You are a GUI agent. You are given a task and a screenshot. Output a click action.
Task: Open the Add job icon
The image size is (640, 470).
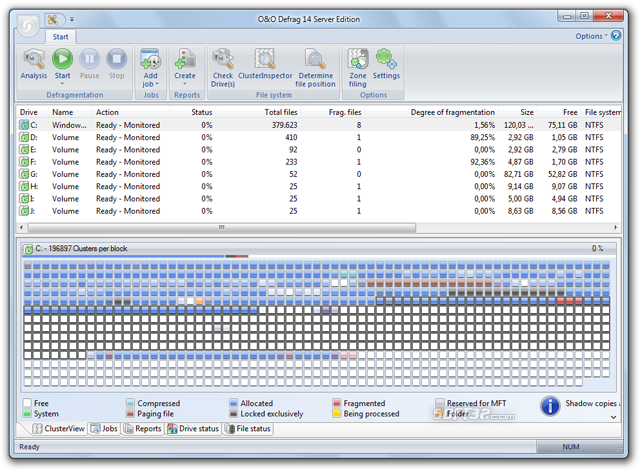[x=151, y=59]
